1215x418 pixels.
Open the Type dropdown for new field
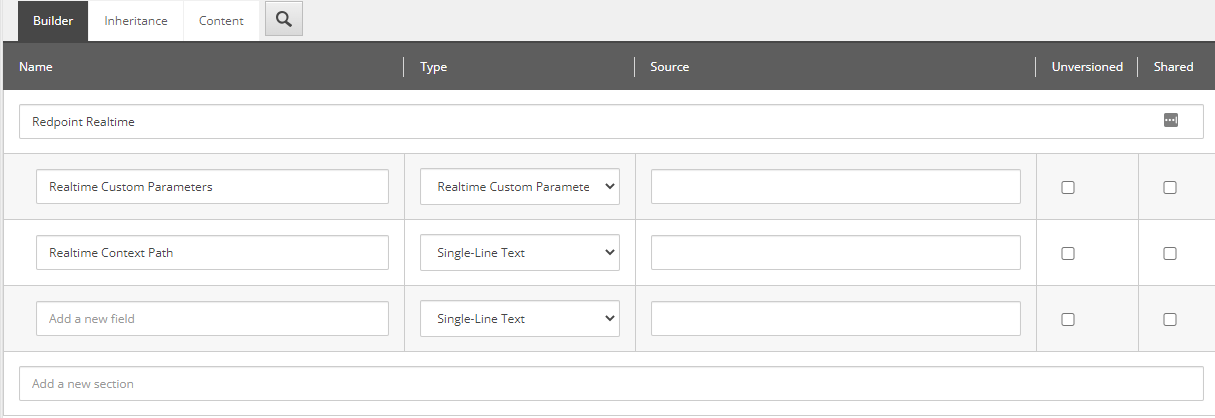point(519,319)
